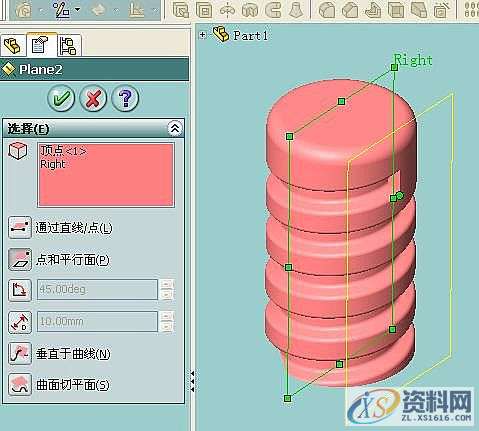Click the 45.00deg angle field

tap(97, 289)
